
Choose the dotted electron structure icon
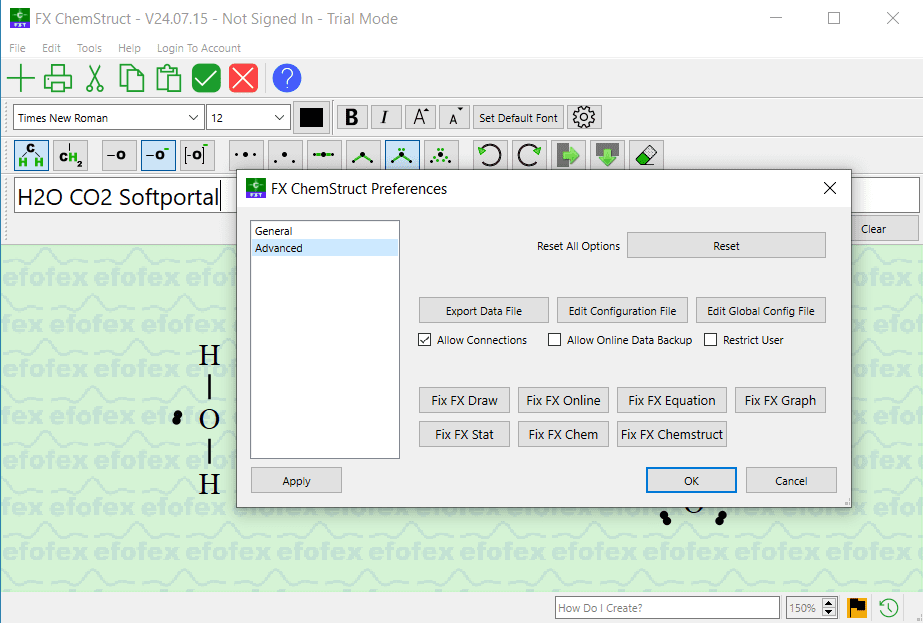tap(441, 155)
